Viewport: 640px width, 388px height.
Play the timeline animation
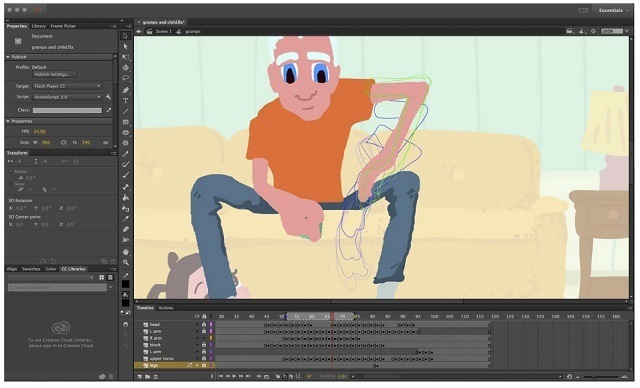pos(234,376)
